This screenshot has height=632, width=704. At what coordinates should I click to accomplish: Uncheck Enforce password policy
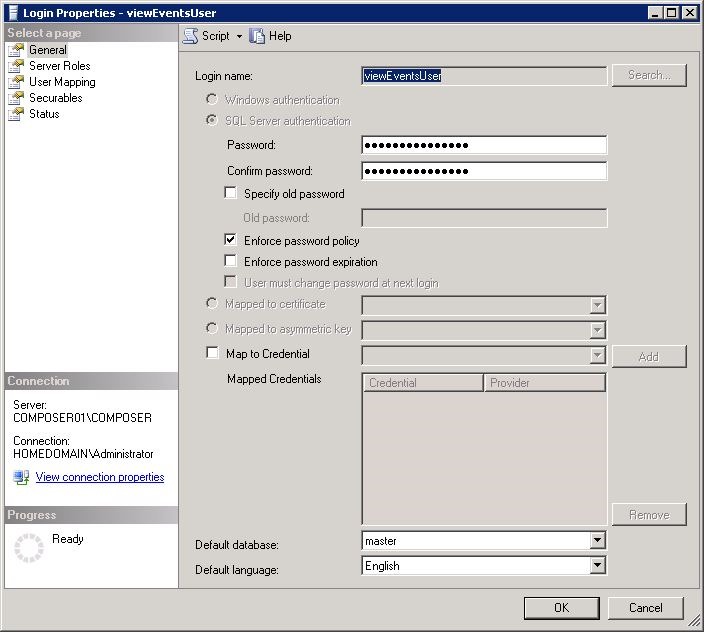pos(232,241)
